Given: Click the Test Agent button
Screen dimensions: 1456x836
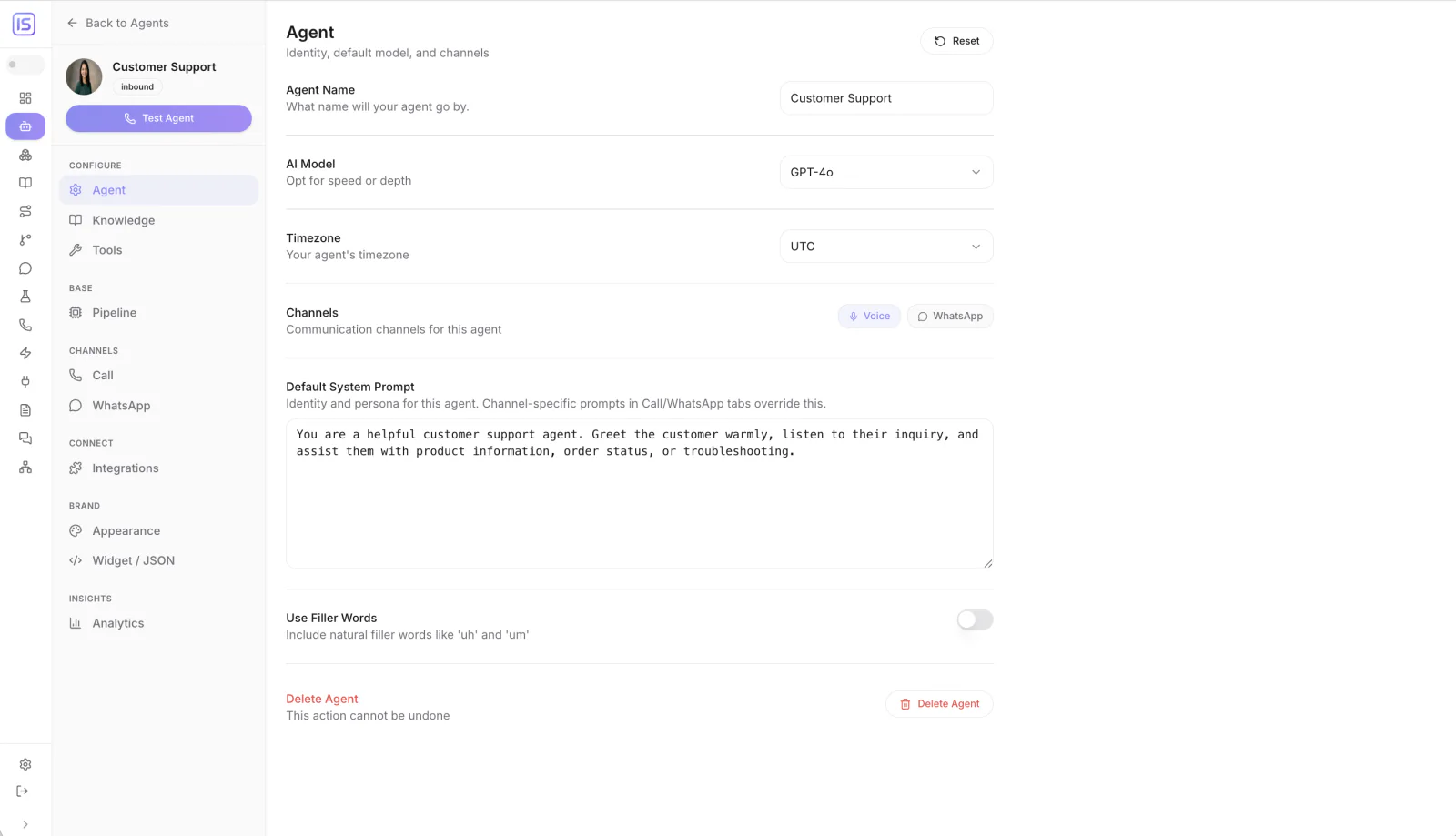Looking at the screenshot, I should coord(158,118).
